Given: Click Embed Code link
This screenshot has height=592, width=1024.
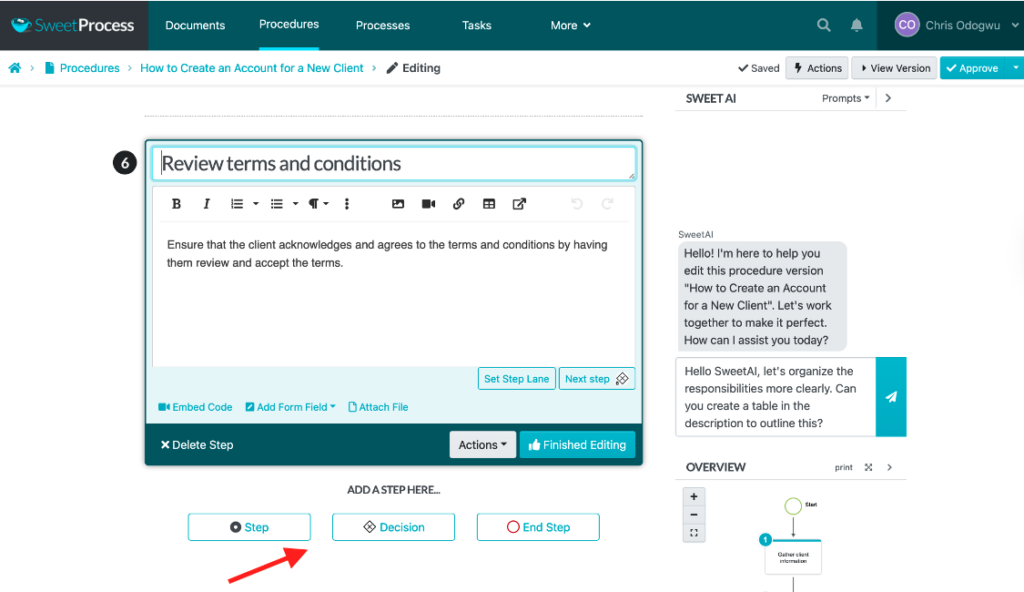Looking at the screenshot, I should click(x=195, y=407).
